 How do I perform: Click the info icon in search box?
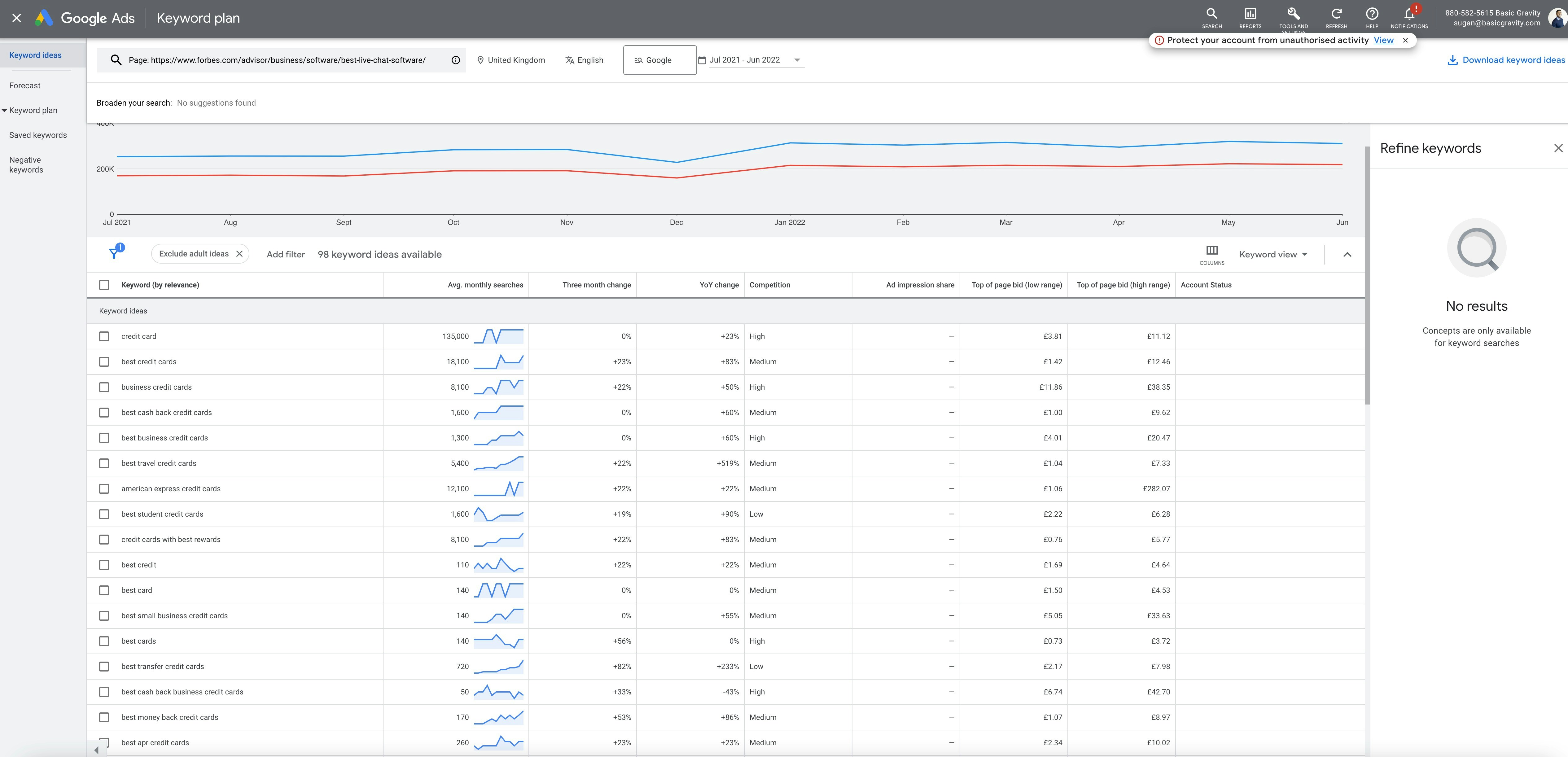point(455,60)
